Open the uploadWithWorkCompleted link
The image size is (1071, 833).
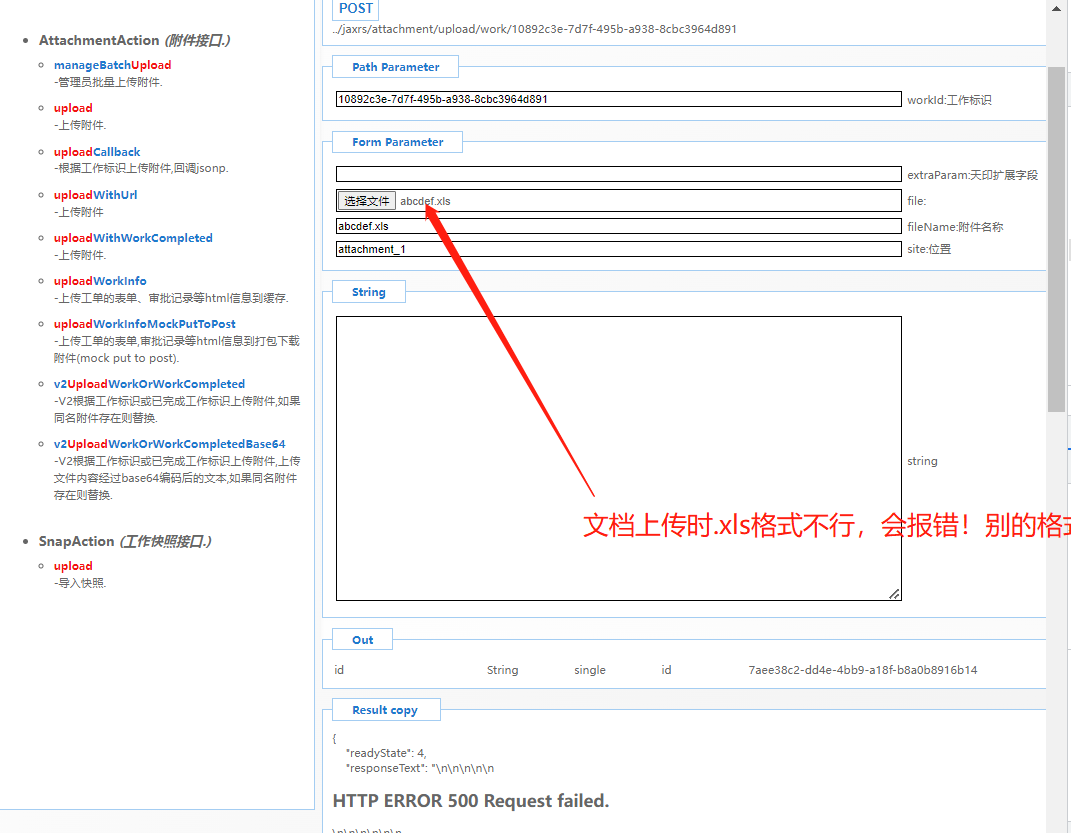(133, 238)
